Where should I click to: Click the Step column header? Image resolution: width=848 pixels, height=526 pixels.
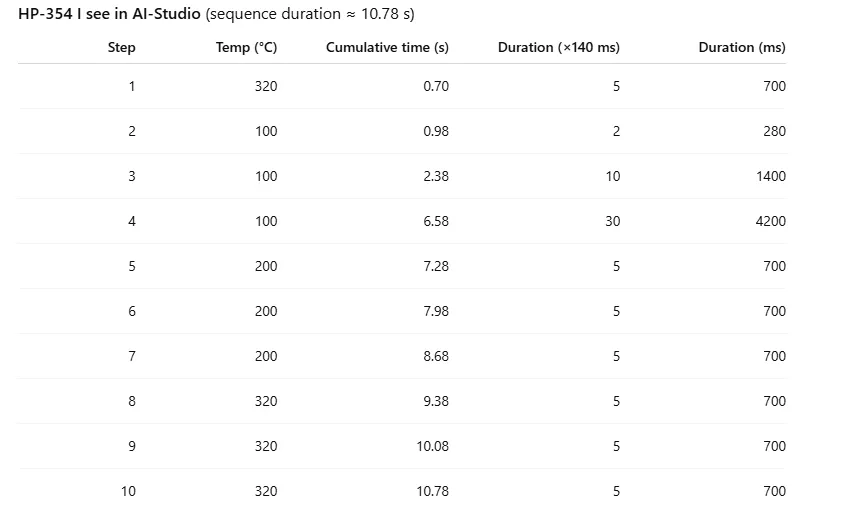pos(121,47)
